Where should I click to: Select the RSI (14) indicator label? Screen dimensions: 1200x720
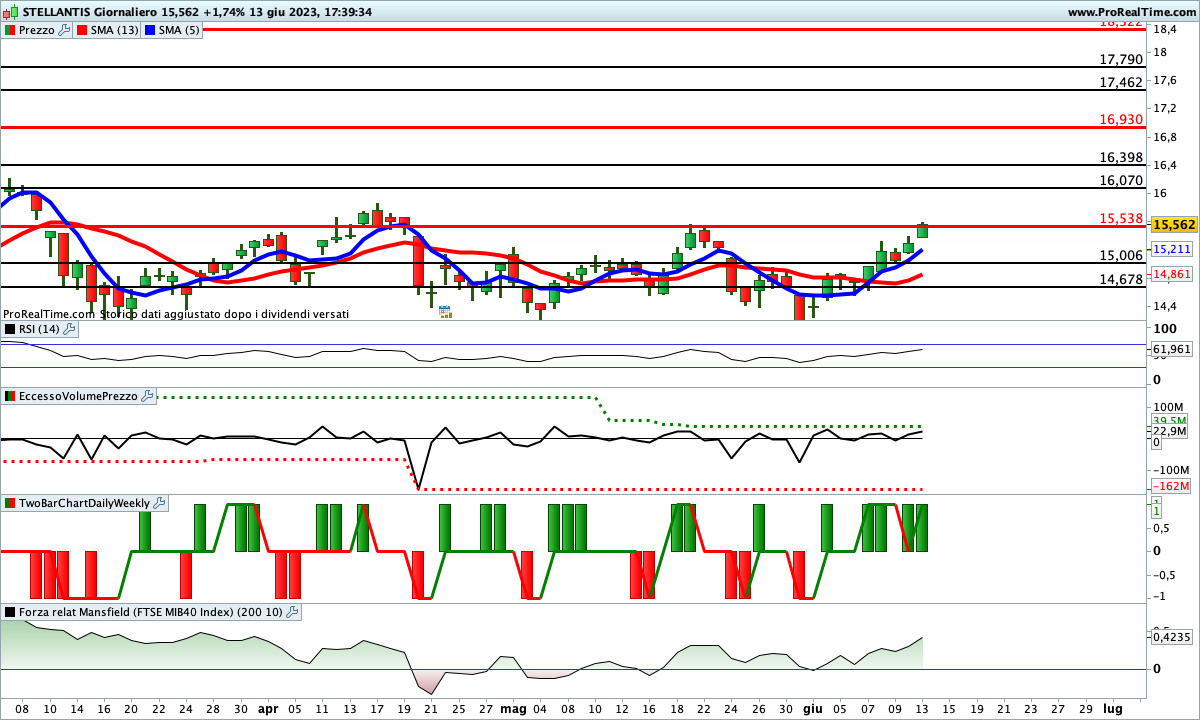pos(37,329)
